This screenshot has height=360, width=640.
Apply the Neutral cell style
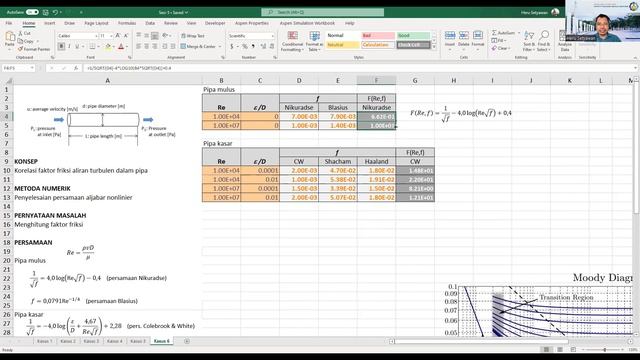point(342,45)
